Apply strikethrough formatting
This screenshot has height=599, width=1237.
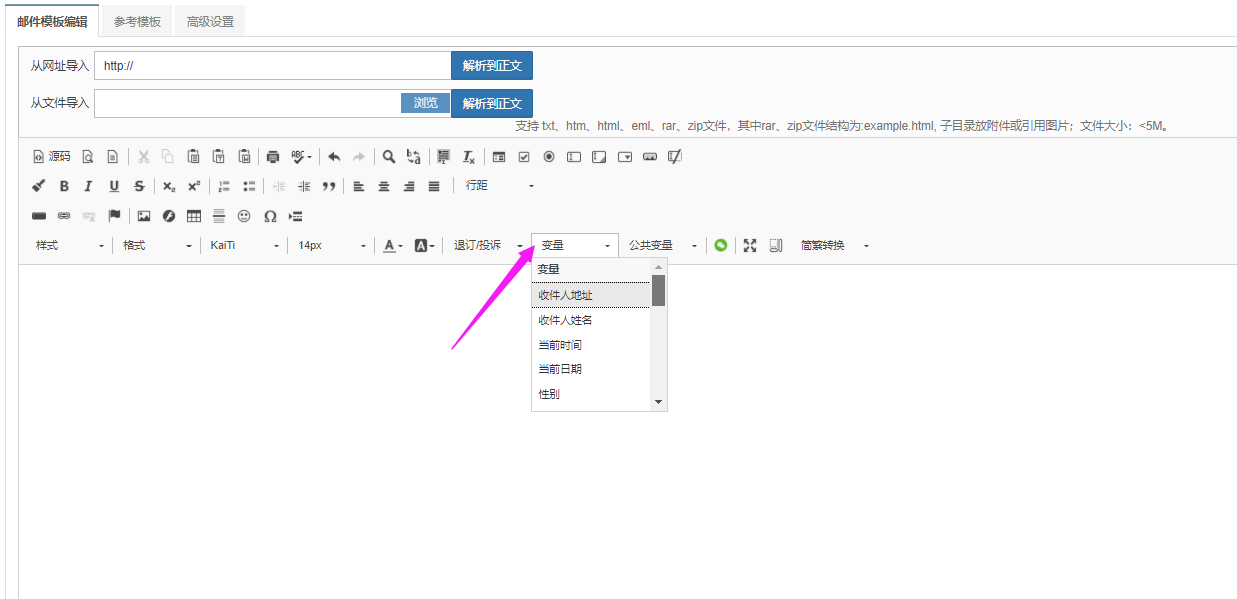[x=139, y=186]
